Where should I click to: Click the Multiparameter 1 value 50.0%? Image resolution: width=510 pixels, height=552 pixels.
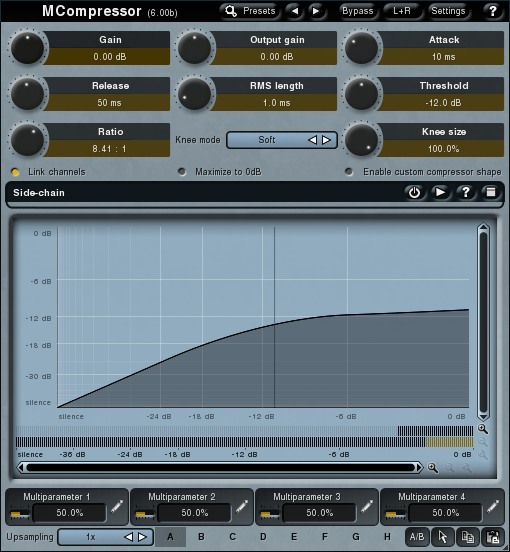(x=70, y=513)
